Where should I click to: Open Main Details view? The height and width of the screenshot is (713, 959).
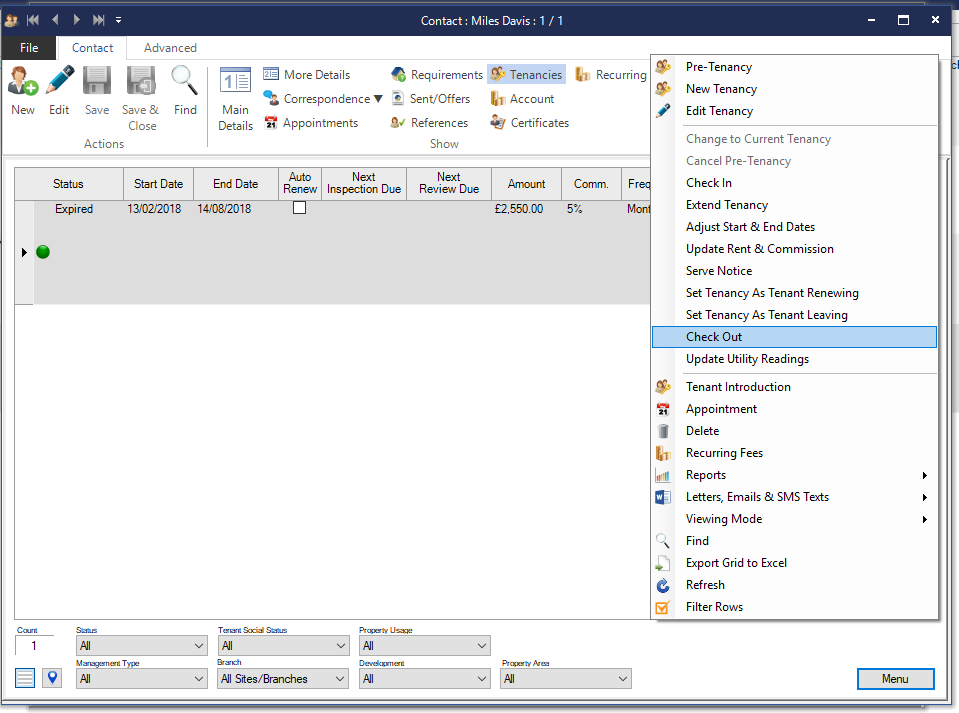[235, 99]
